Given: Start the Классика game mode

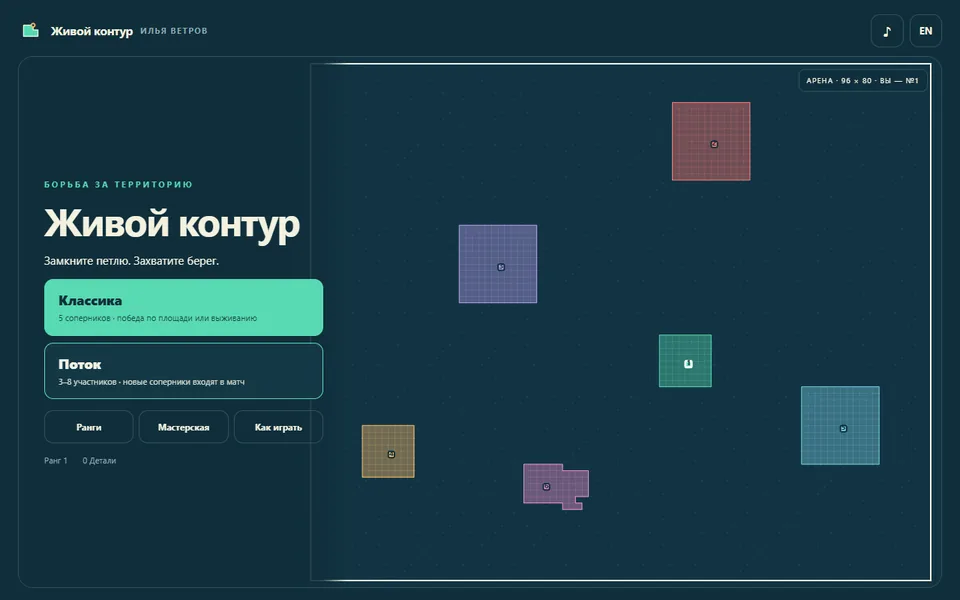Looking at the screenshot, I should click(x=184, y=307).
